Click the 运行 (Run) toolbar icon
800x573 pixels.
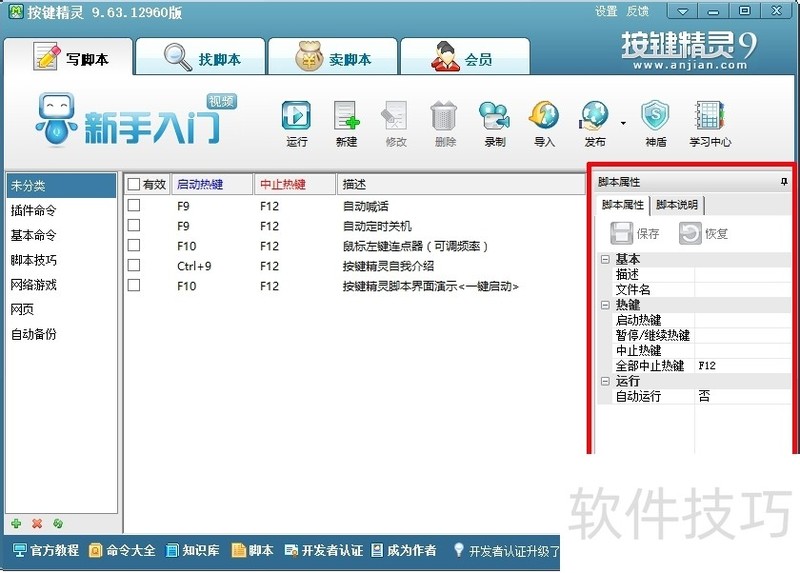click(x=296, y=123)
